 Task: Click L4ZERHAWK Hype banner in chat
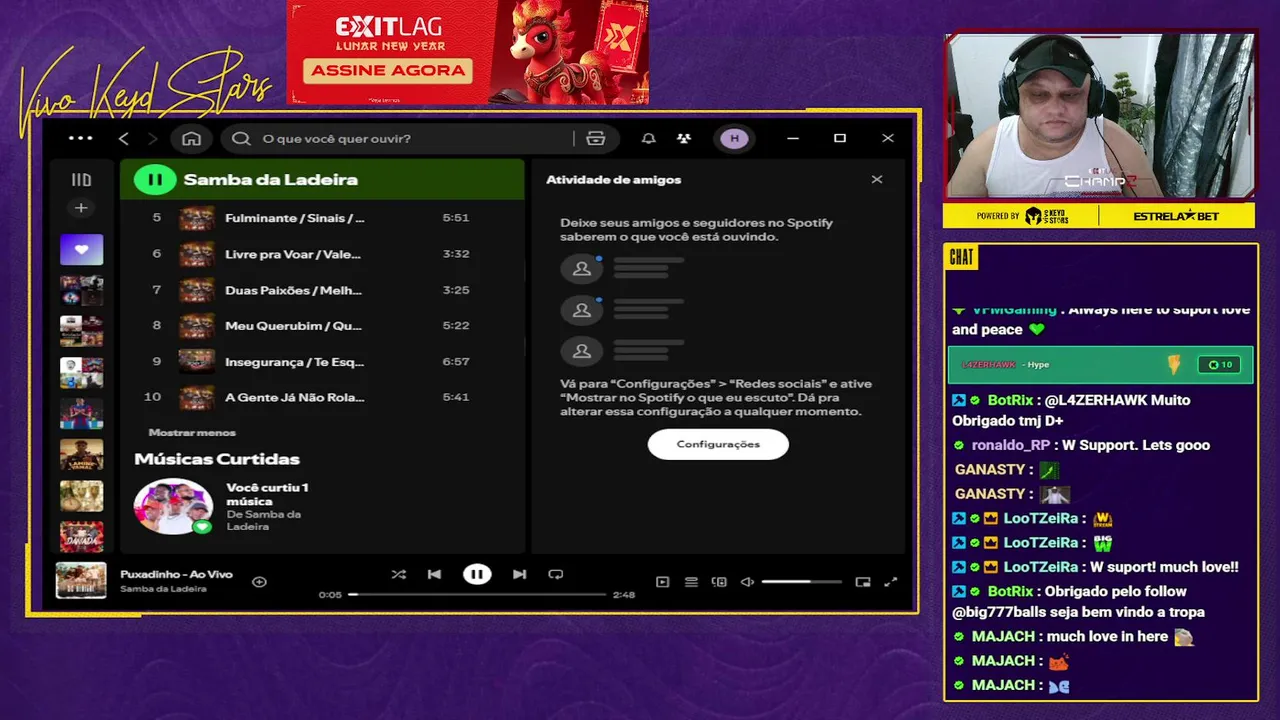click(1100, 365)
